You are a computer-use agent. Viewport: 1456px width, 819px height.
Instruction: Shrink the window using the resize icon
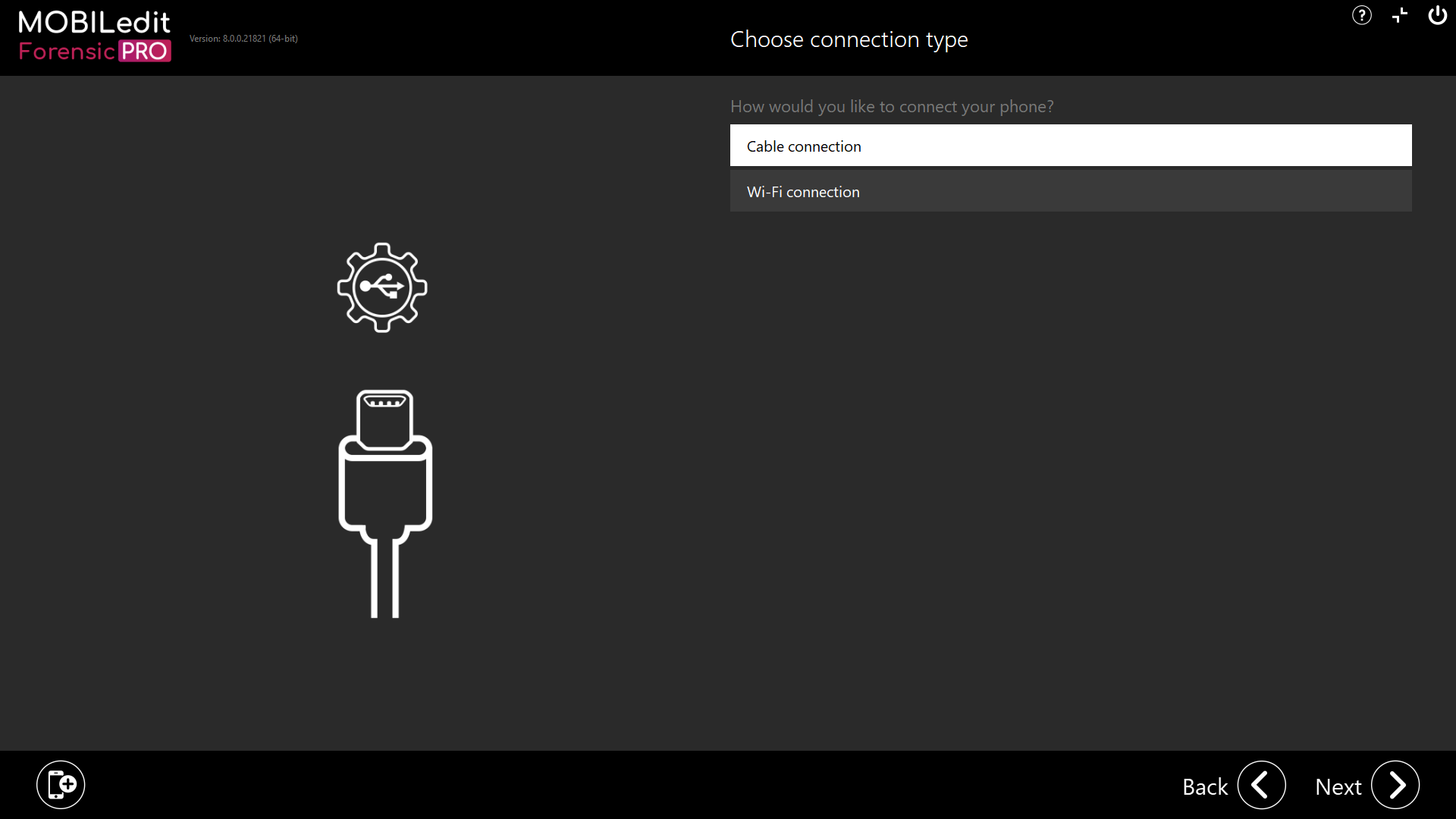1399,15
